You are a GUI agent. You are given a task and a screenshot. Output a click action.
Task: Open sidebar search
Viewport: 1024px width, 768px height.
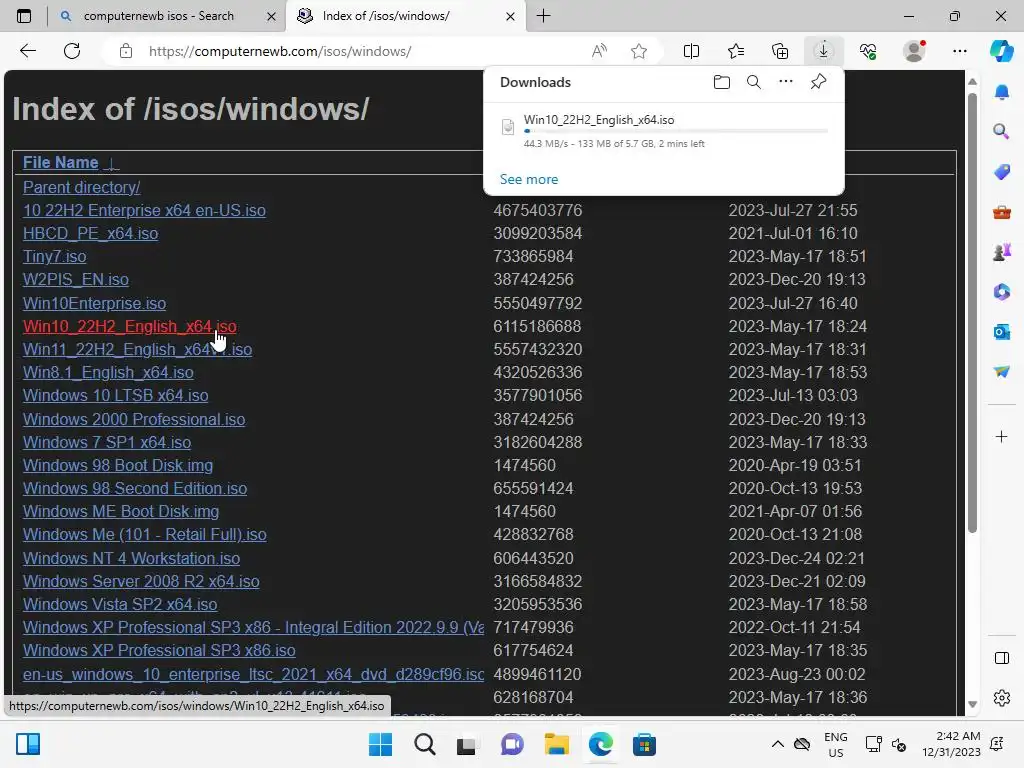[x=1002, y=131]
